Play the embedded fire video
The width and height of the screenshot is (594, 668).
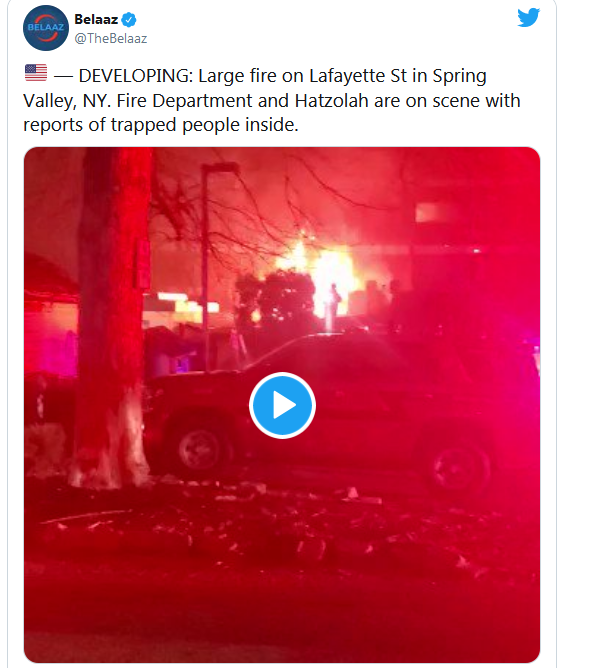282,405
